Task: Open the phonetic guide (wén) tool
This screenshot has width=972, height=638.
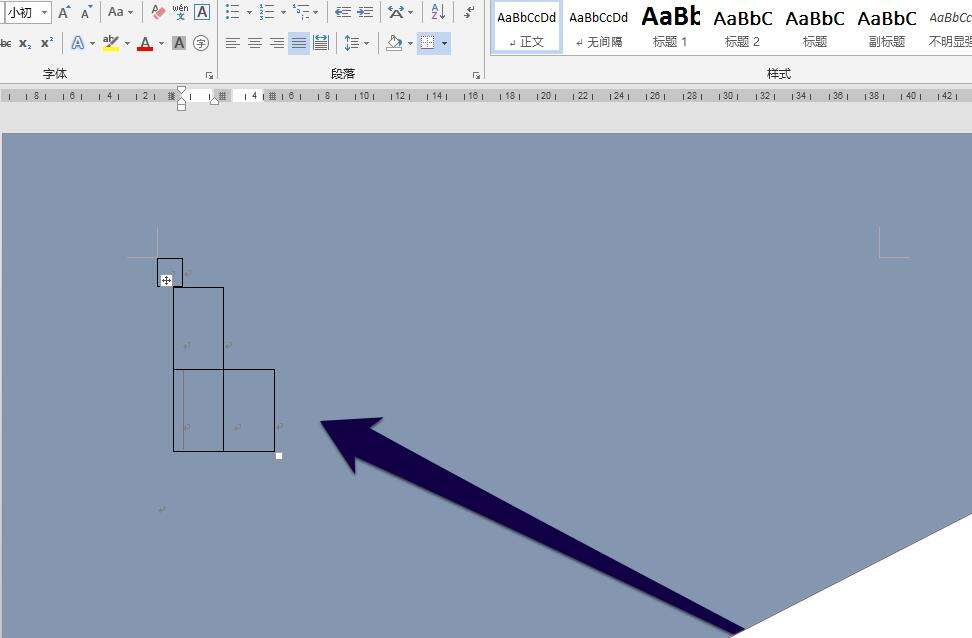Action: [180, 12]
